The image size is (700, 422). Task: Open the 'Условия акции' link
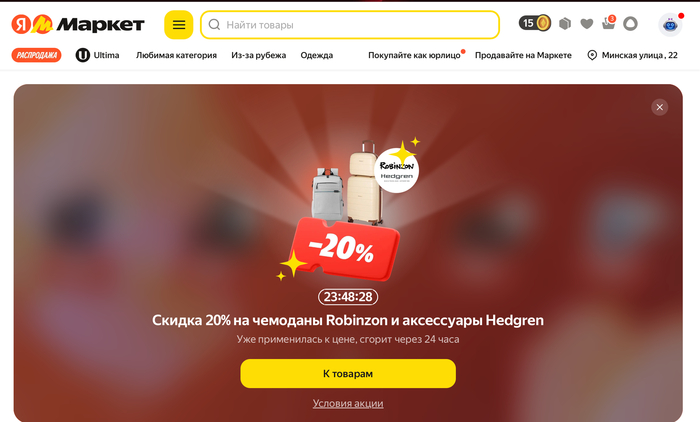click(348, 404)
